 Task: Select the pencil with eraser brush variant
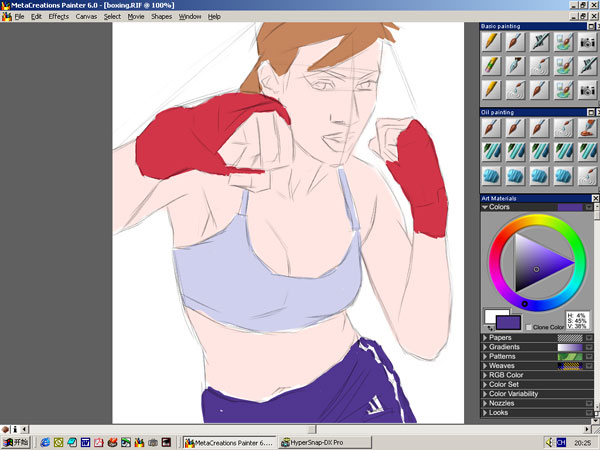point(491,65)
